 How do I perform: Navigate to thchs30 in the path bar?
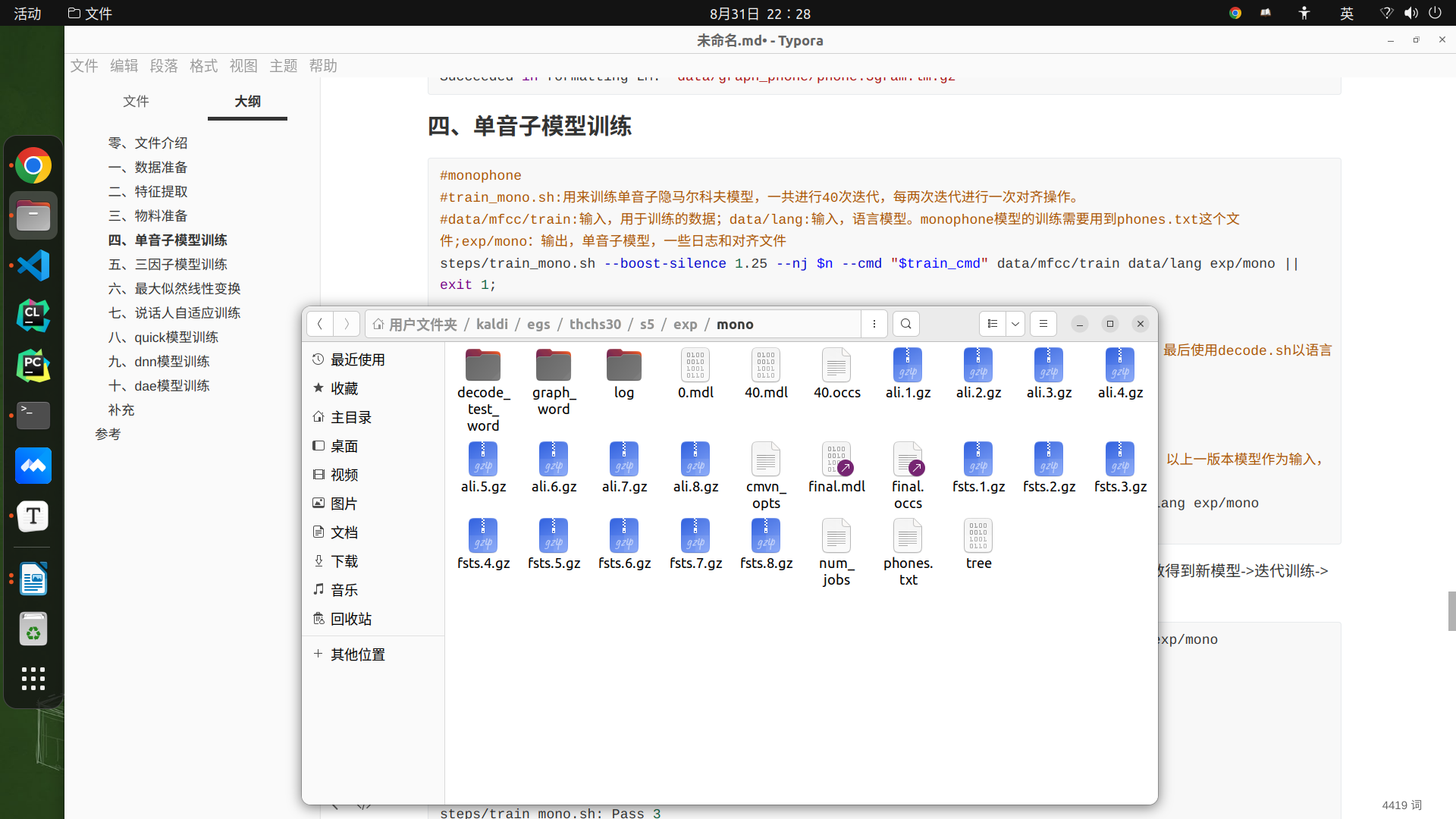click(x=595, y=325)
